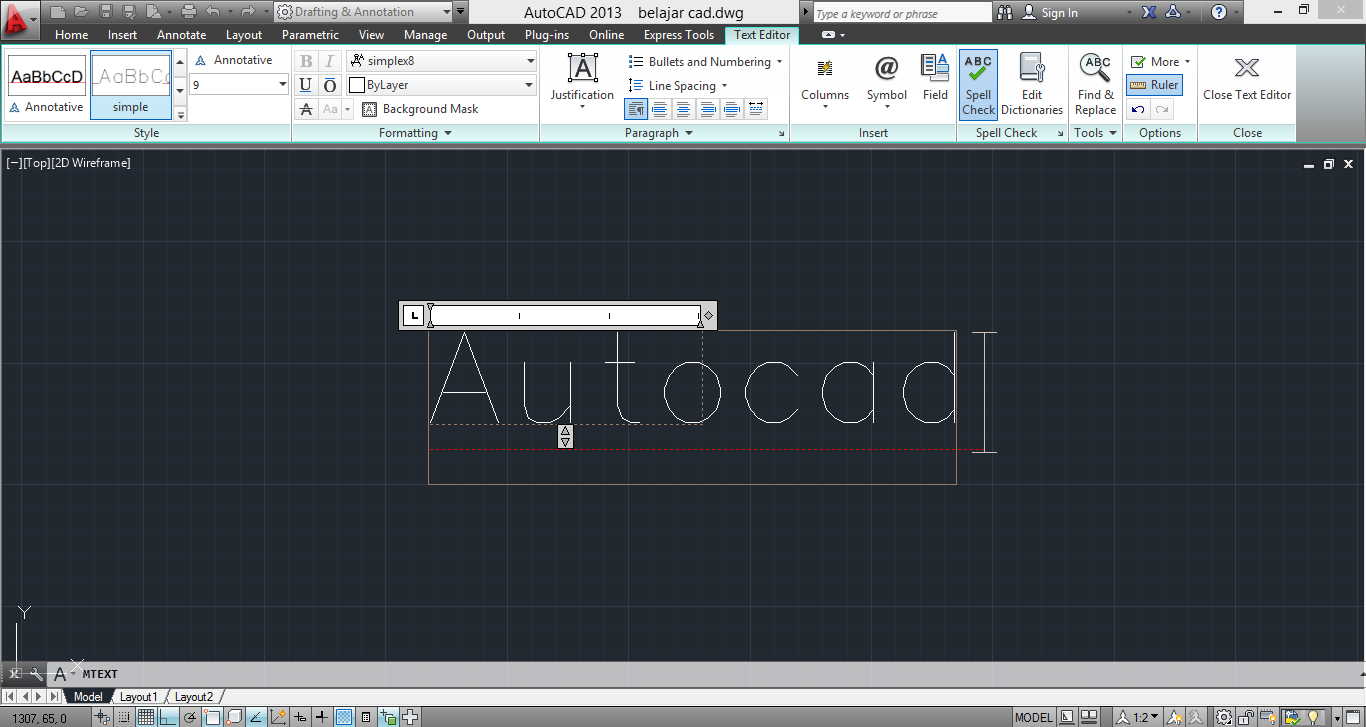Toggle Bold formatting
Screen dimensions: 1366x727
point(306,61)
